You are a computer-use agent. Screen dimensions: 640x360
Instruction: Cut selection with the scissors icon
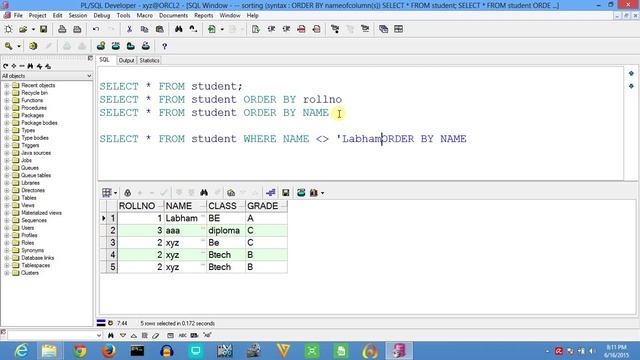click(129, 29)
